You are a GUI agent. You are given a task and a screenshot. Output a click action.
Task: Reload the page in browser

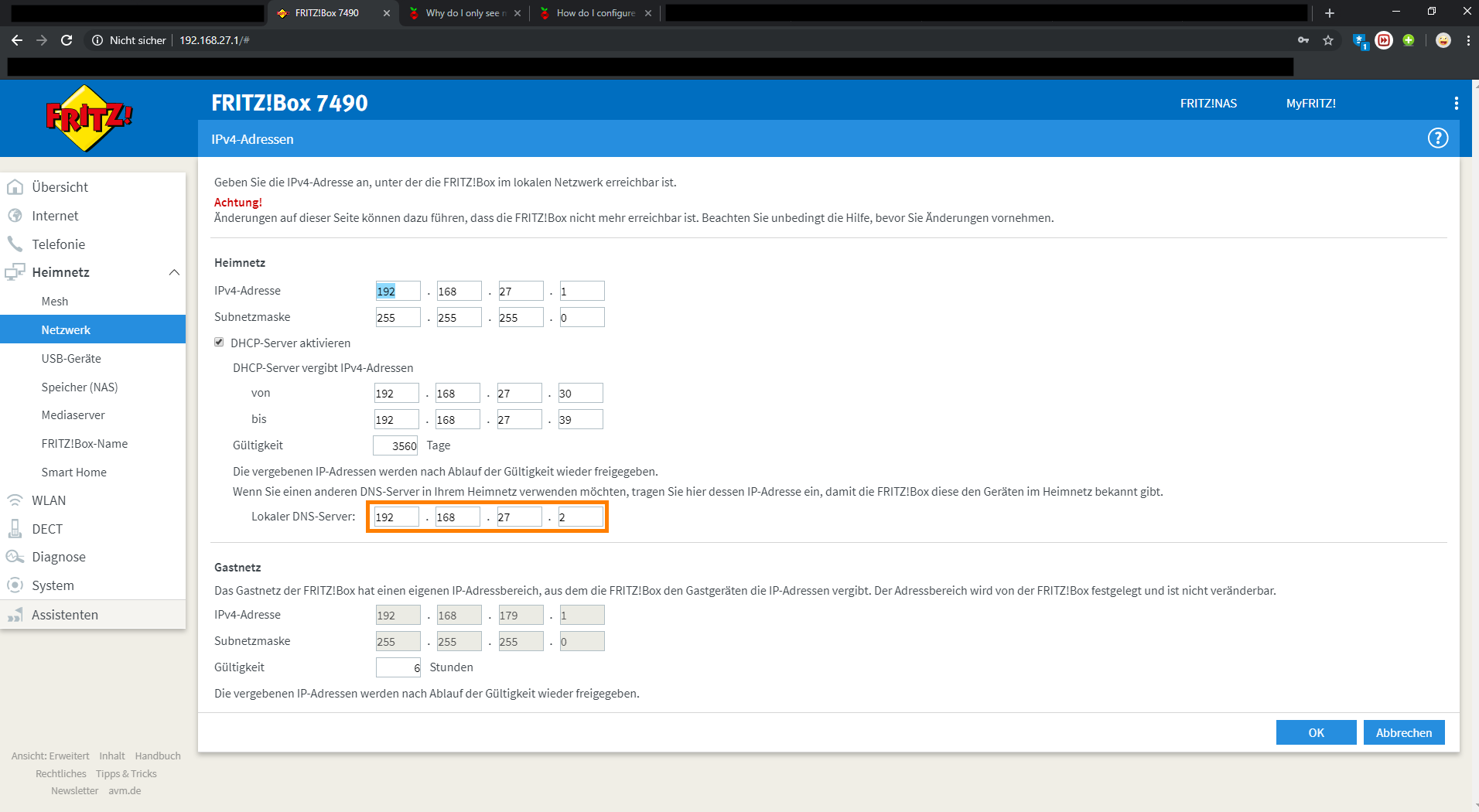(x=67, y=40)
